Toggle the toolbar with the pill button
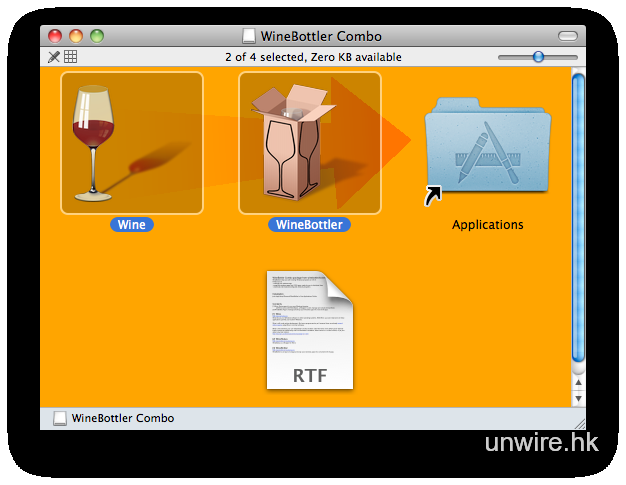Screen dimensions: 626x485 (567, 36)
